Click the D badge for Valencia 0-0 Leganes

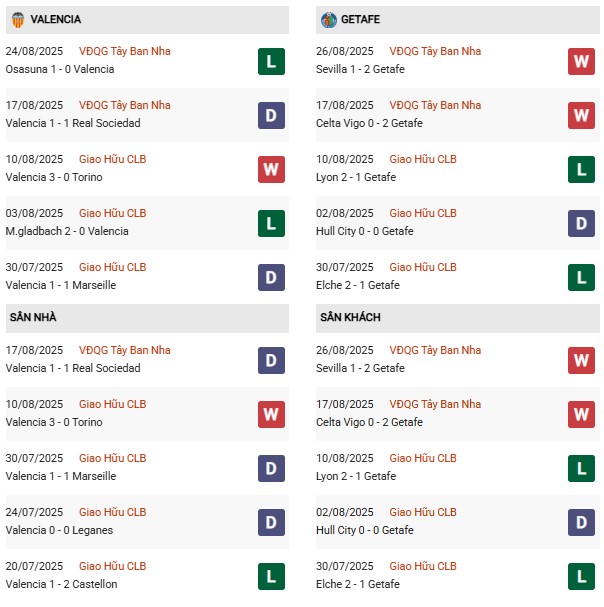[x=271, y=523]
